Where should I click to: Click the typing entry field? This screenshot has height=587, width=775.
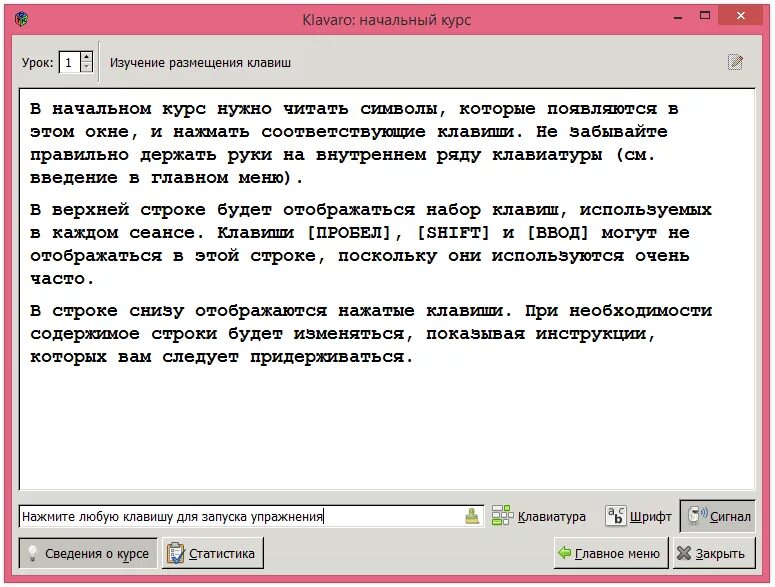[251, 516]
